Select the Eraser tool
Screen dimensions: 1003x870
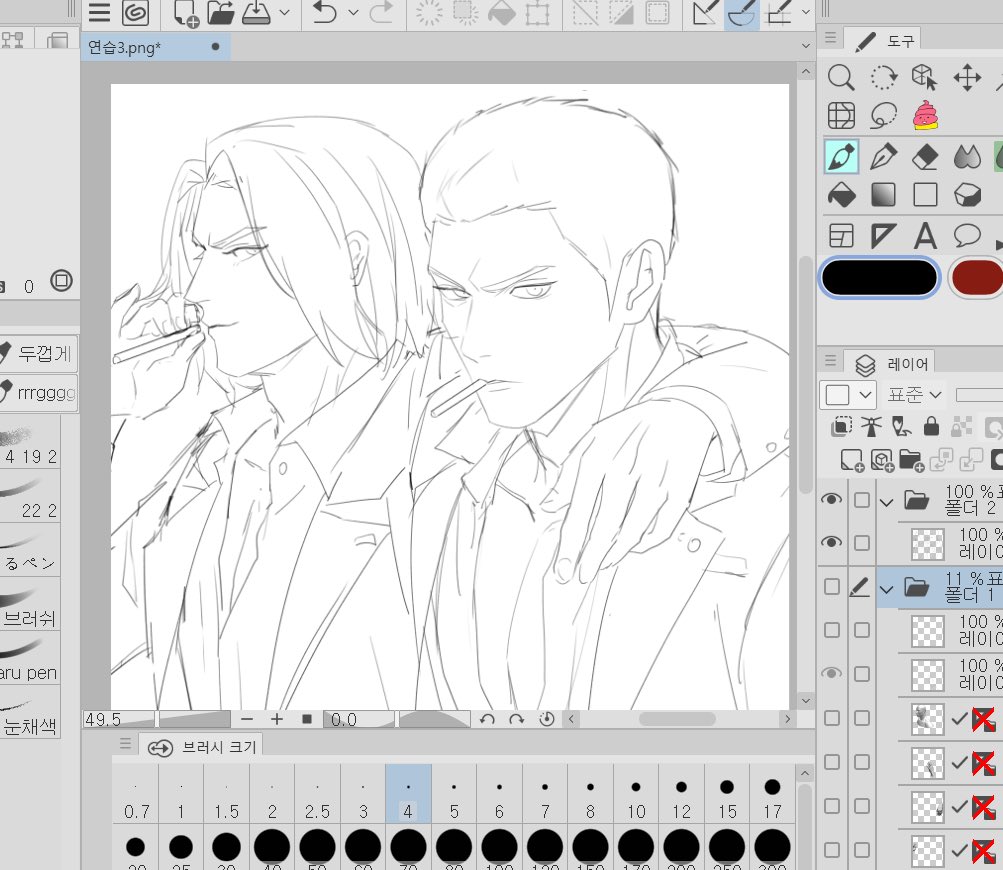tap(925, 156)
